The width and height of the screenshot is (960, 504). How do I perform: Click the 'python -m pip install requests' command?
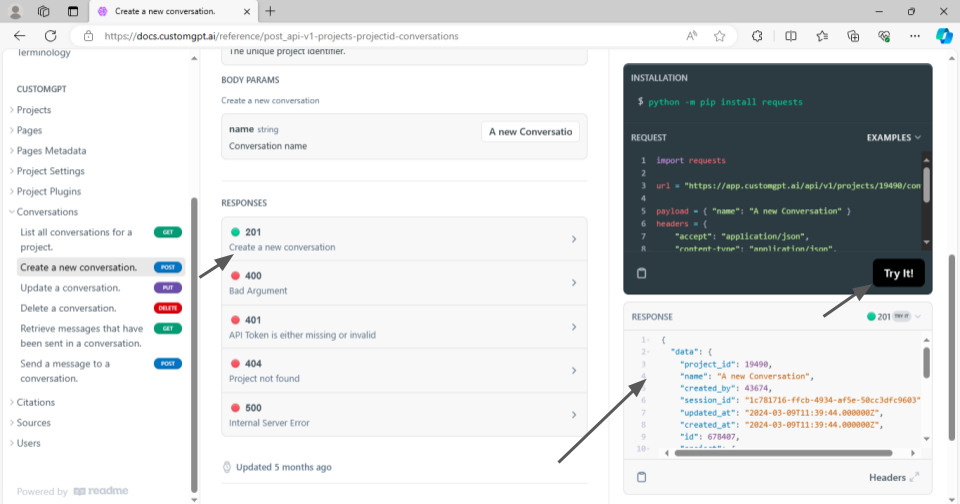(725, 102)
